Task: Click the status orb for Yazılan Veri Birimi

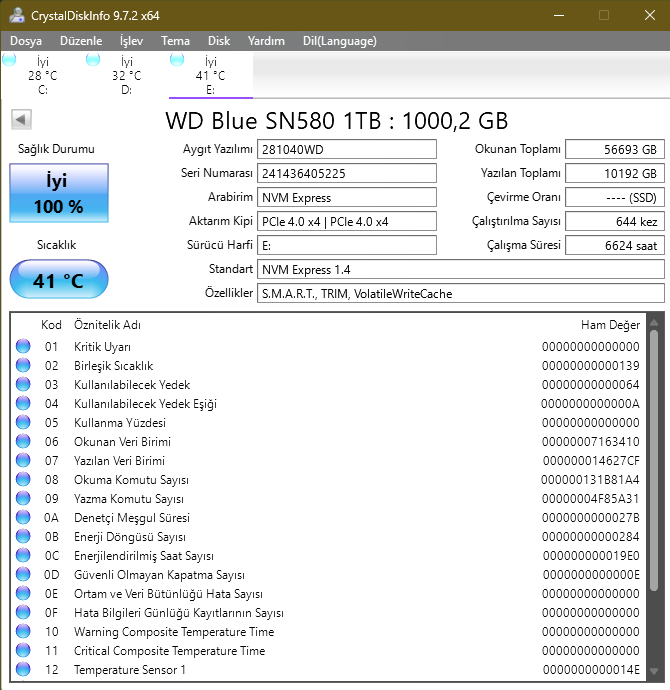Action: pyautogui.click(x=23, y=460)
